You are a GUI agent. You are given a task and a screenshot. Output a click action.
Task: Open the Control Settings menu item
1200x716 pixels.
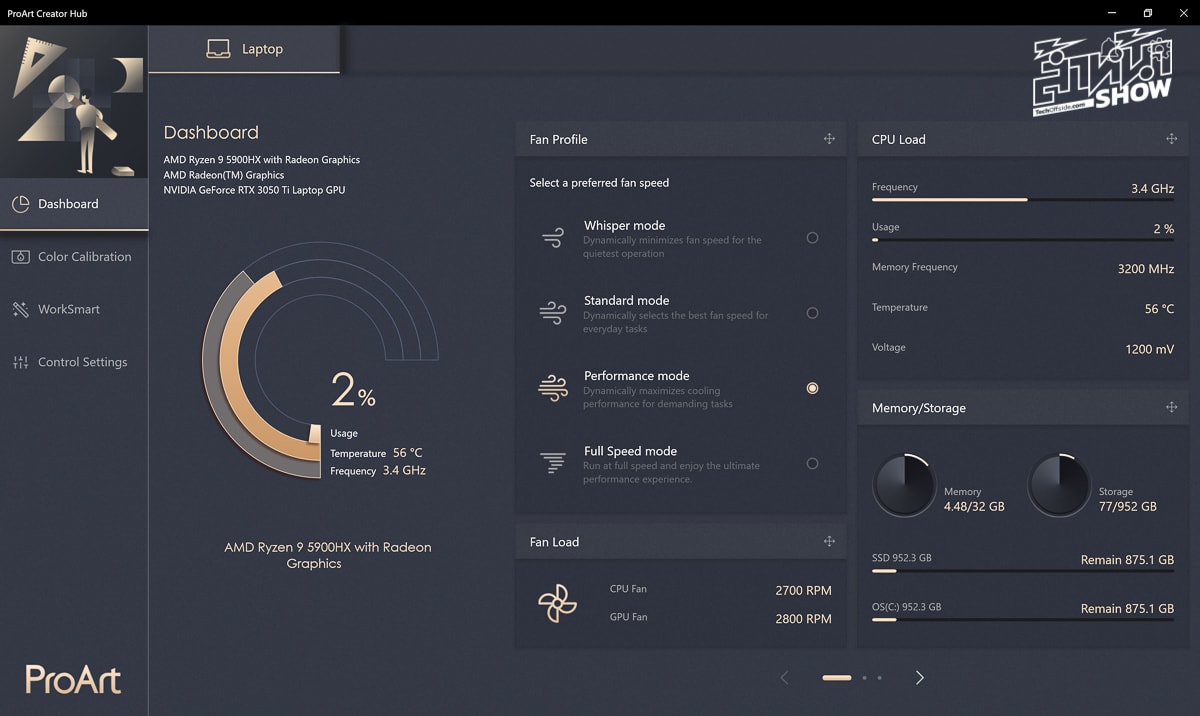point(74,362)
